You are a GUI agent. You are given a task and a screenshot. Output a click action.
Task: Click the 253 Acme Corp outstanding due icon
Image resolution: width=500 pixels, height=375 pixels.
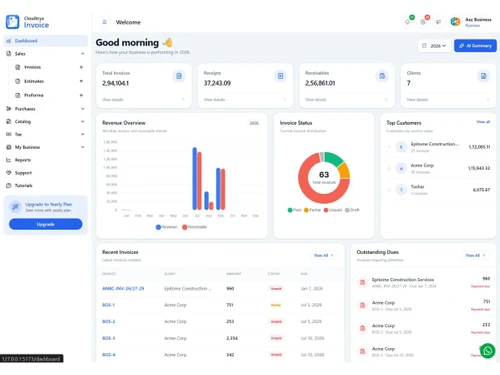click(362, 328)
